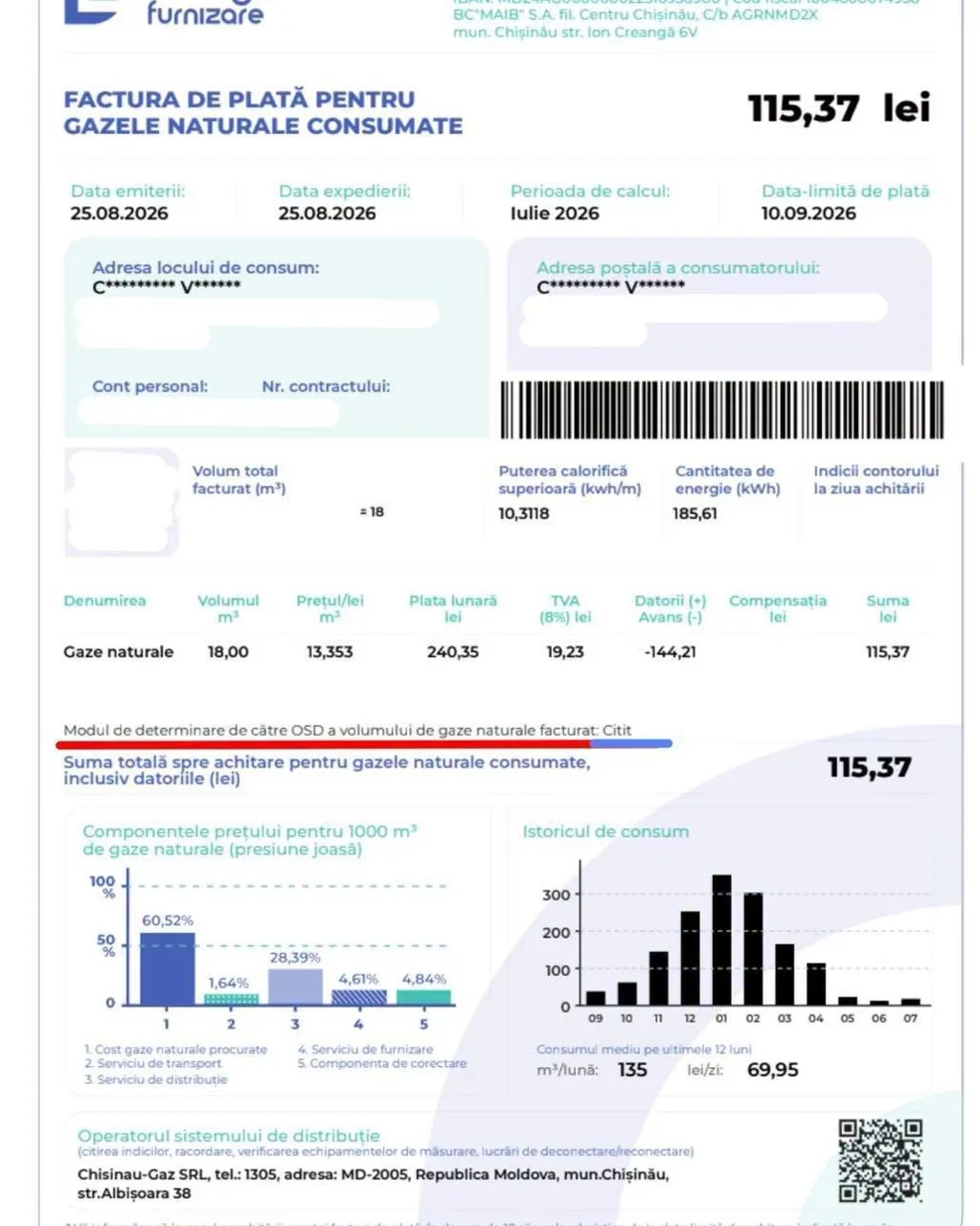Viewport: 980px width, 1226px height.
Task: Click the 'Compensația lei' column header
Action: (778, 609)
